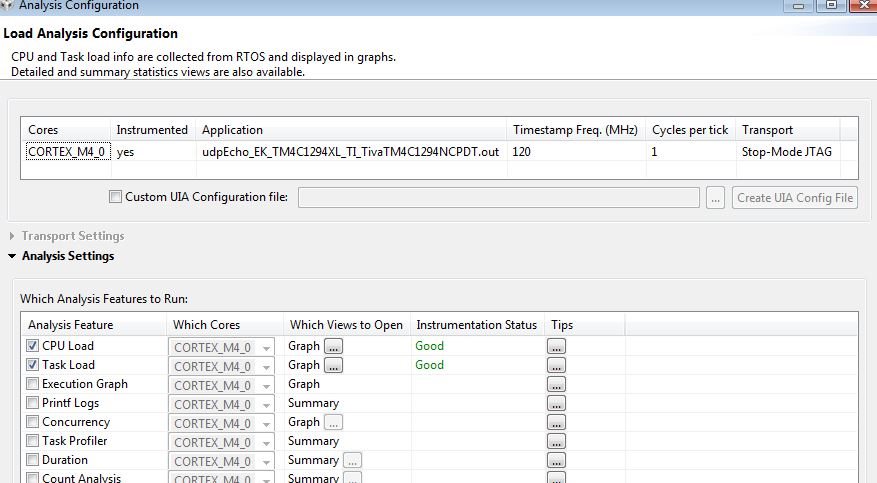Open the cores dropdown for Task Load

point(221,366)
